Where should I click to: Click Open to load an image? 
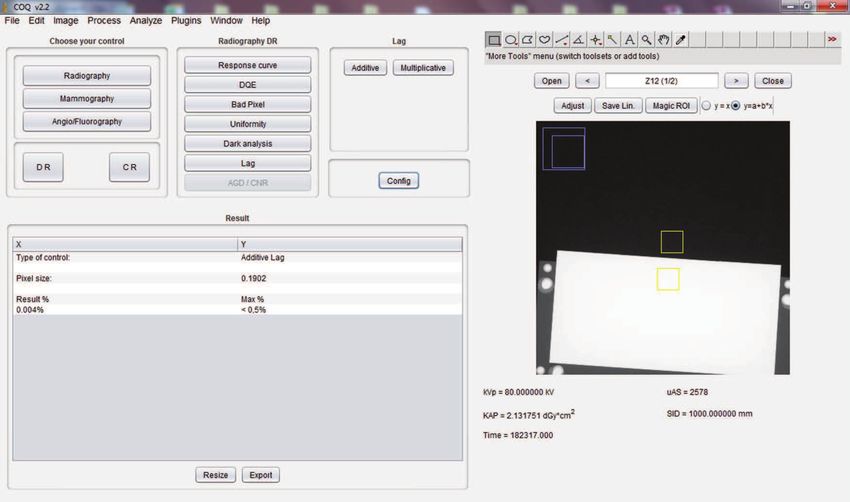click(x=551, y=81)
